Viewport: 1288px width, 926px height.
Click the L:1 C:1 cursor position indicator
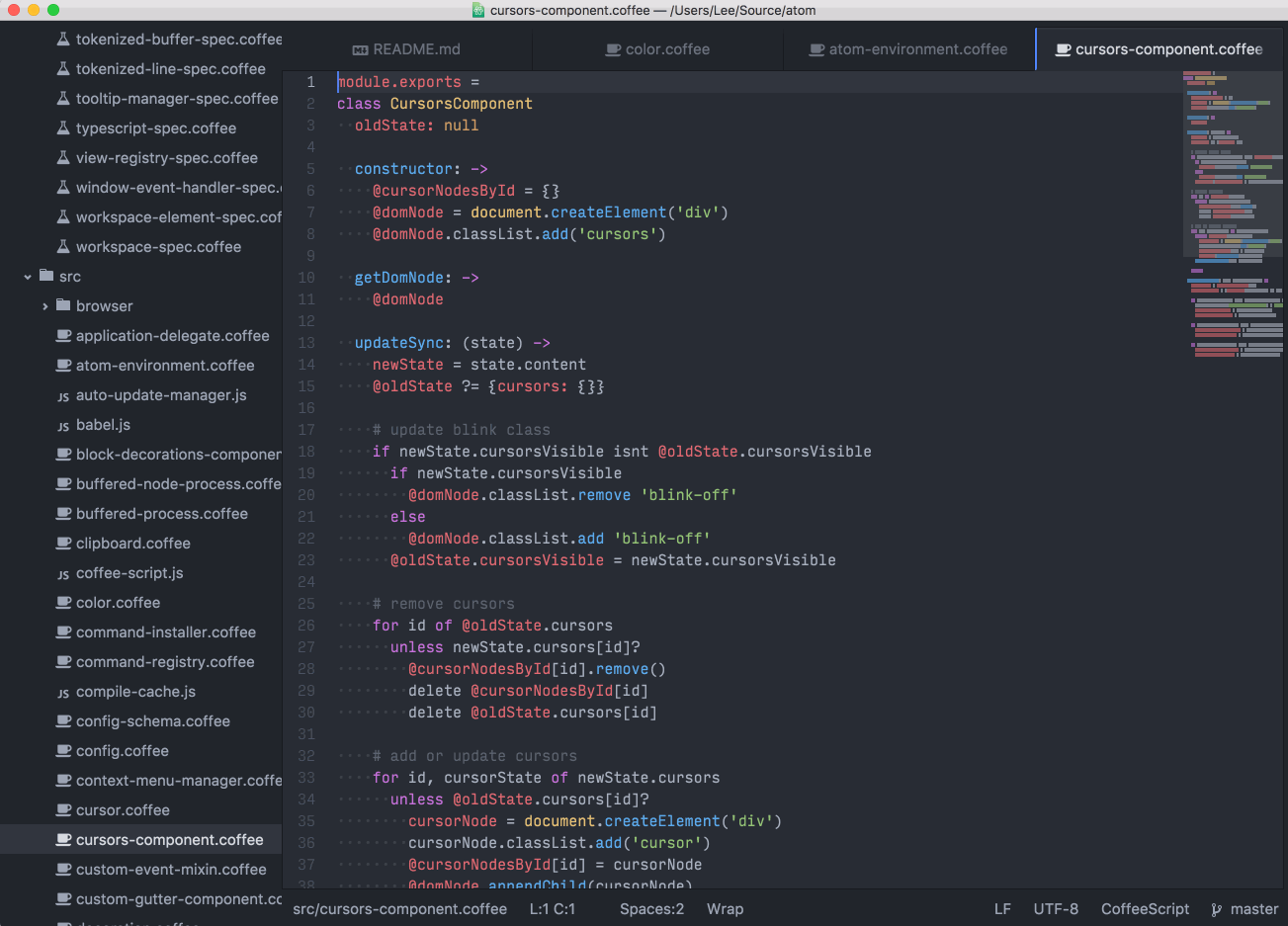[x=552, y=909]
